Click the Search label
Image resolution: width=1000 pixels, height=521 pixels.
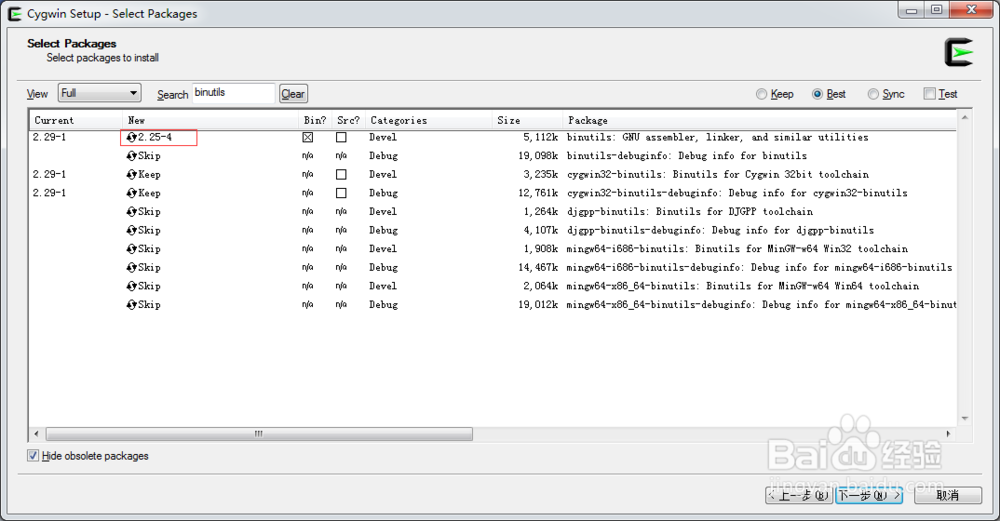[x=172, y=94]
